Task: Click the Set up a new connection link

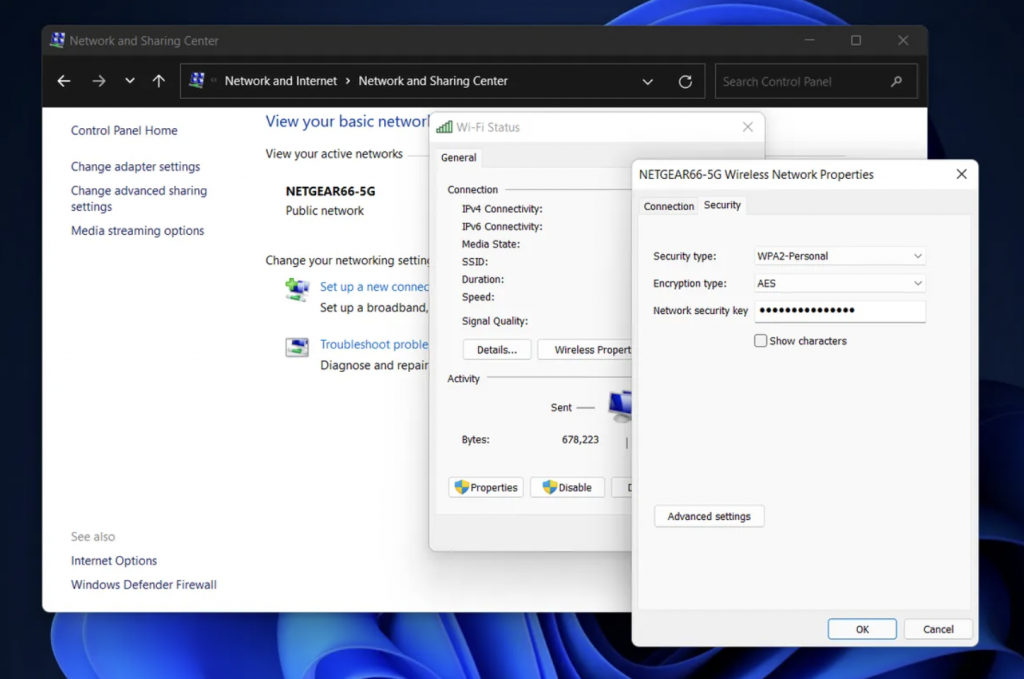Action: [x=374, y=287]
